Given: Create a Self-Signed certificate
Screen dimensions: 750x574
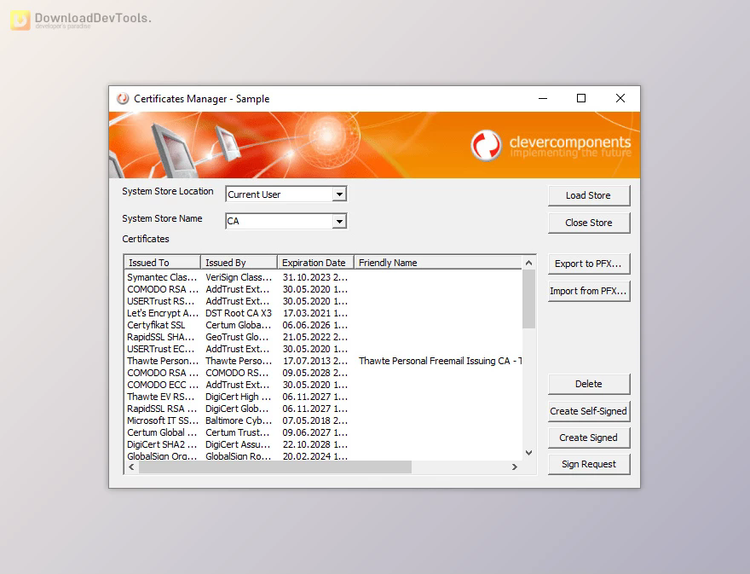Looking at the screenshot, I should point(589,411).
